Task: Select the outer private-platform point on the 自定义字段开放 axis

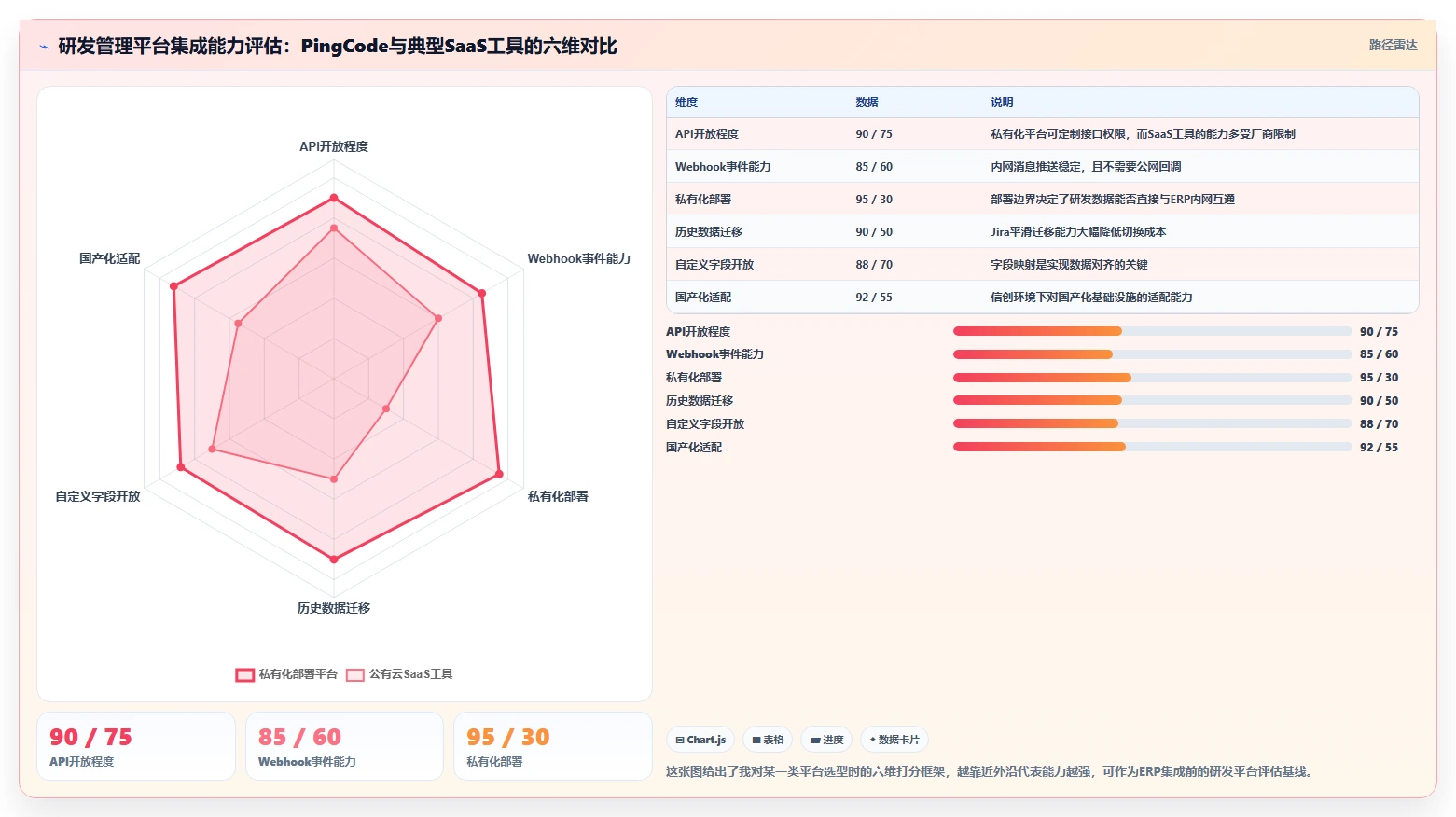Action: (181, 466)
